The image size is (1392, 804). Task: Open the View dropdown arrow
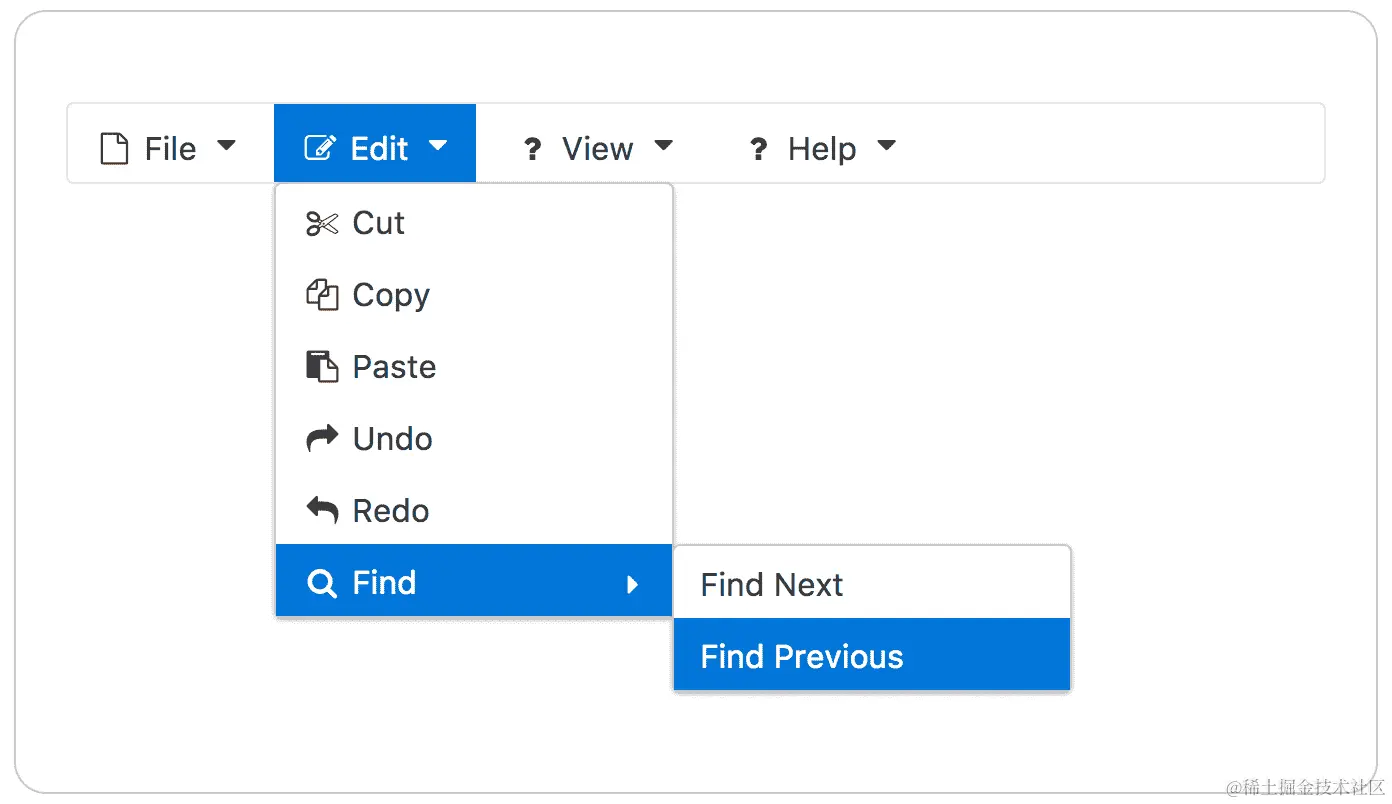pos(663,146)
